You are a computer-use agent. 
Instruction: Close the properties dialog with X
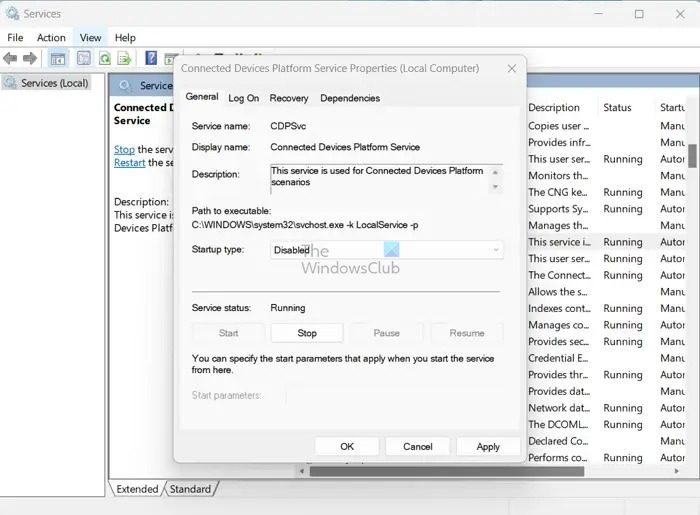512,68
